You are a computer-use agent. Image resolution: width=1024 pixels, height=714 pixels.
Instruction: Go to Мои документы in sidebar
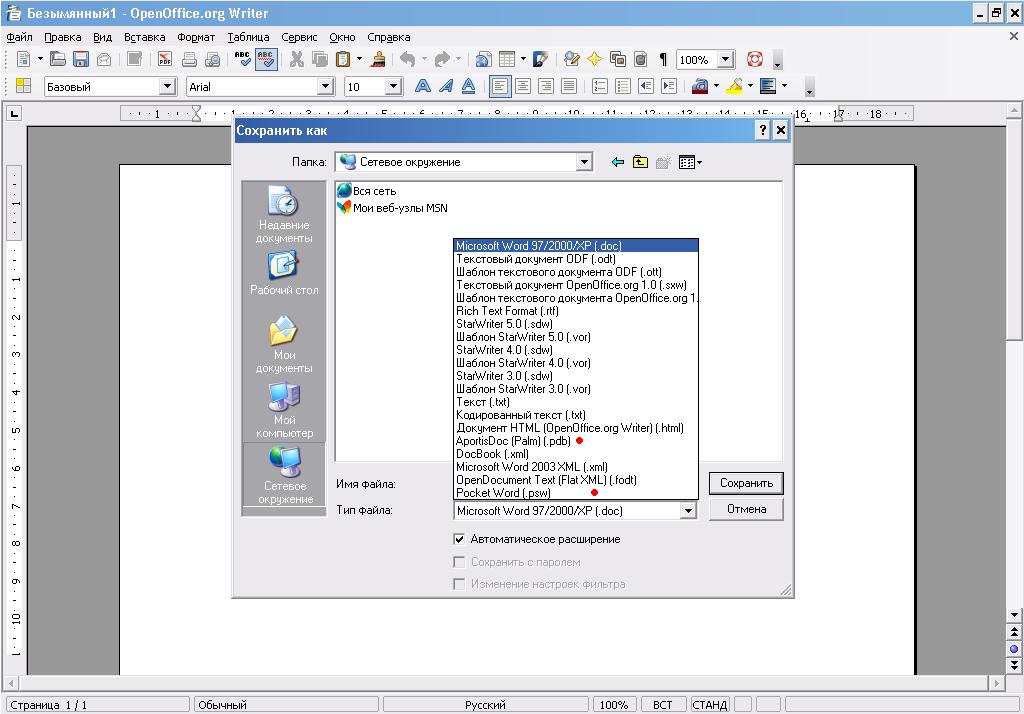pyautogui.click(x=284, y=344)
